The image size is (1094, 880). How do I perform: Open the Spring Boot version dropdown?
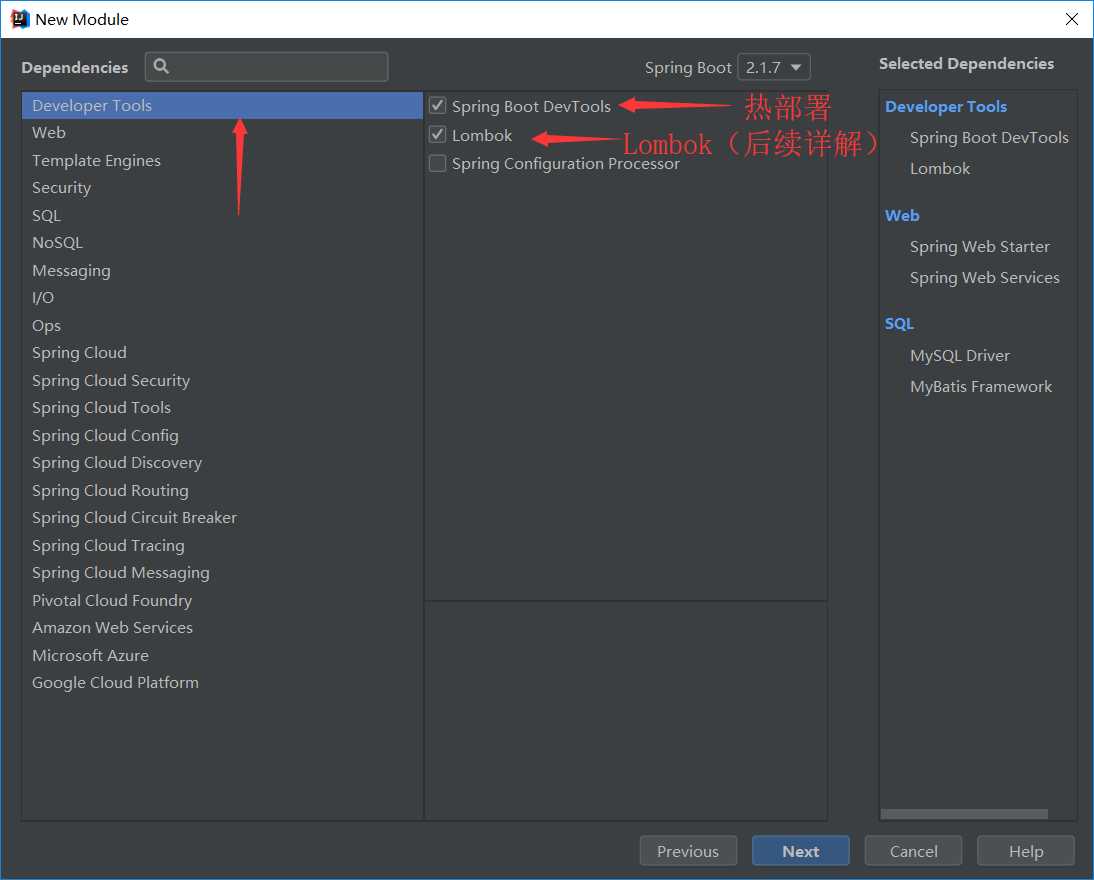click(774, 67)
